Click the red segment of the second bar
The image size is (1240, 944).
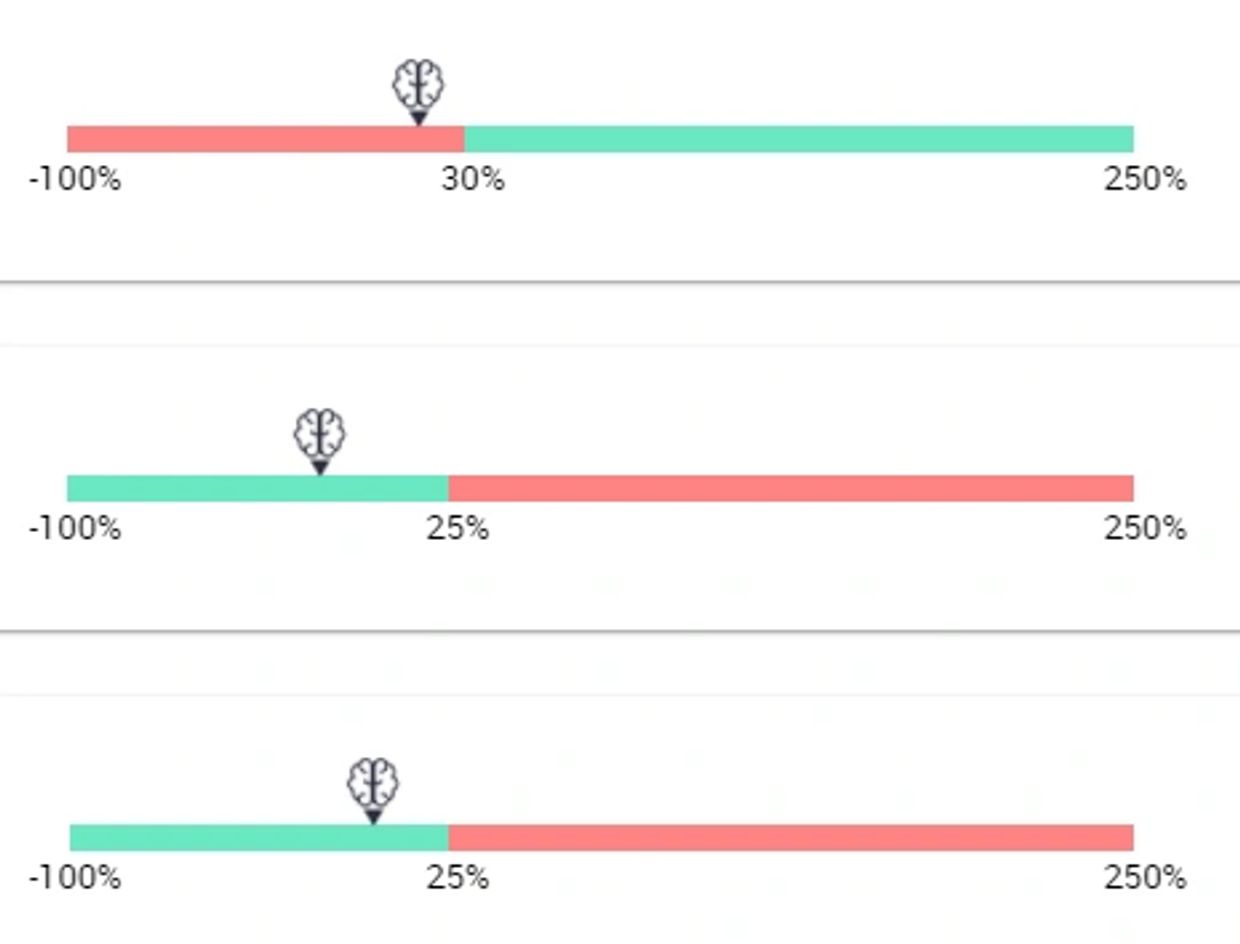[x=790, y=488]
